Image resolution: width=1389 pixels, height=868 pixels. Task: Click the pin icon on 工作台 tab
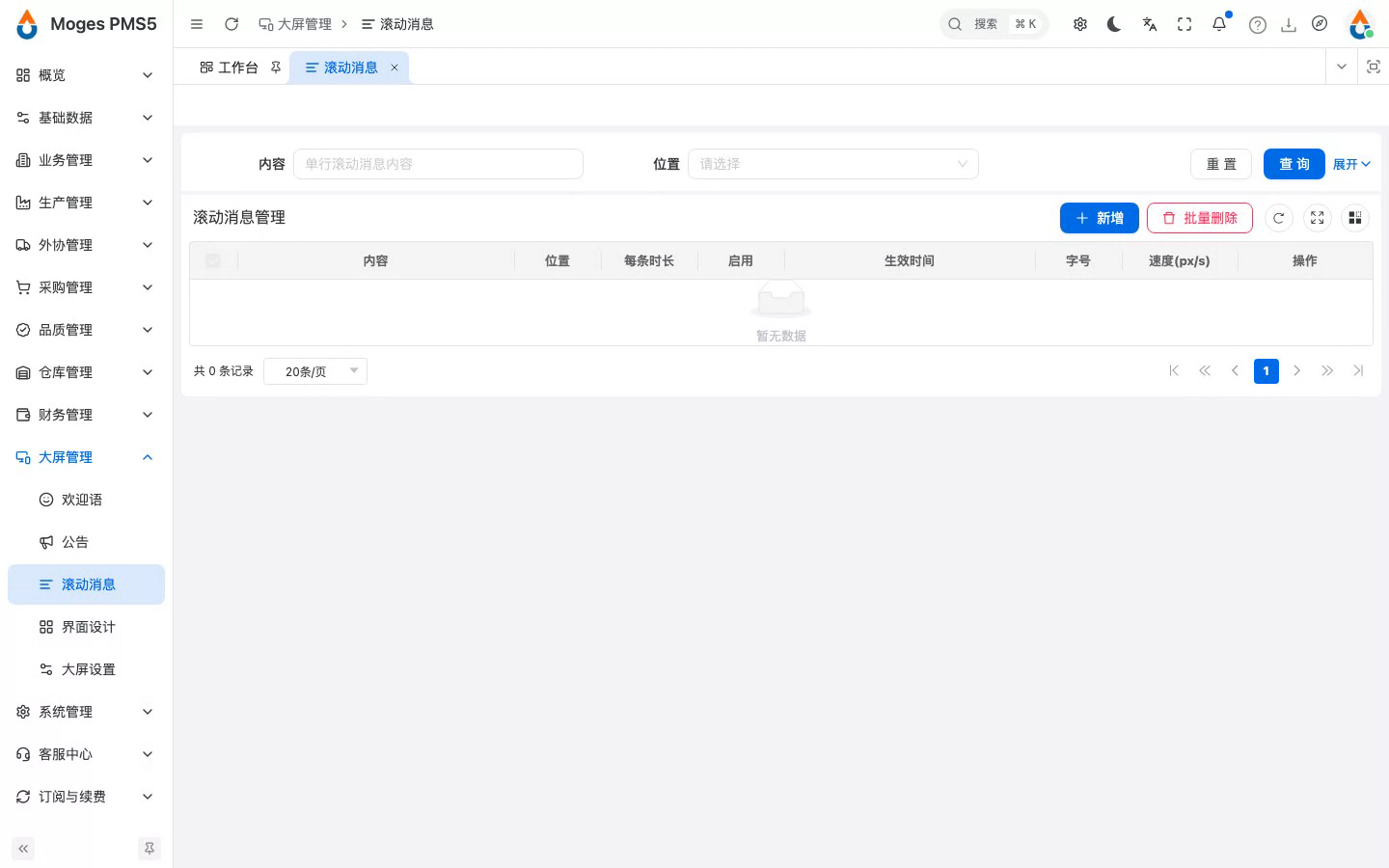(x=276, y=68)
